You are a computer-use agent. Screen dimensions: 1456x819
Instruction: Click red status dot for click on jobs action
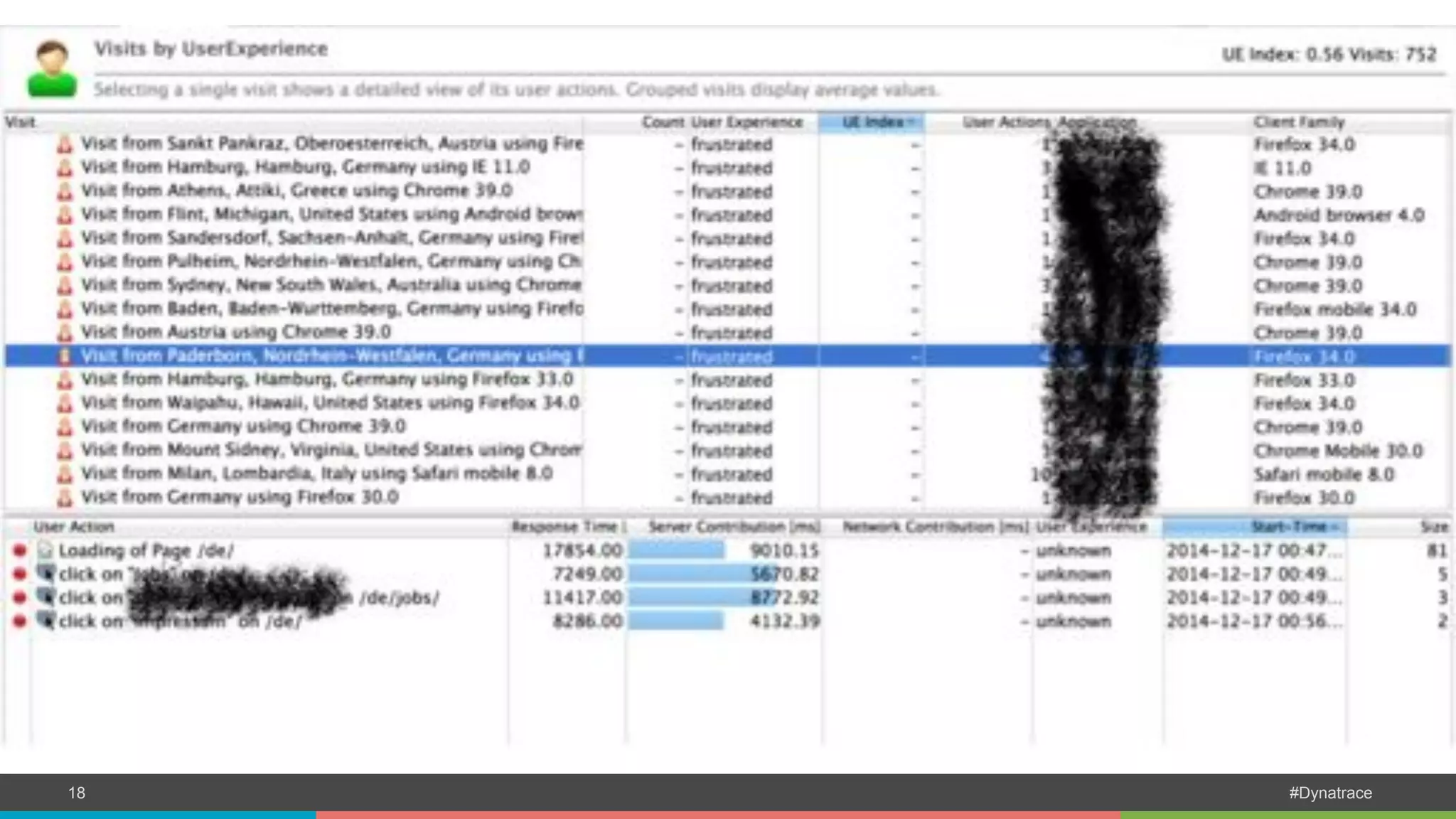click(20, 574)
